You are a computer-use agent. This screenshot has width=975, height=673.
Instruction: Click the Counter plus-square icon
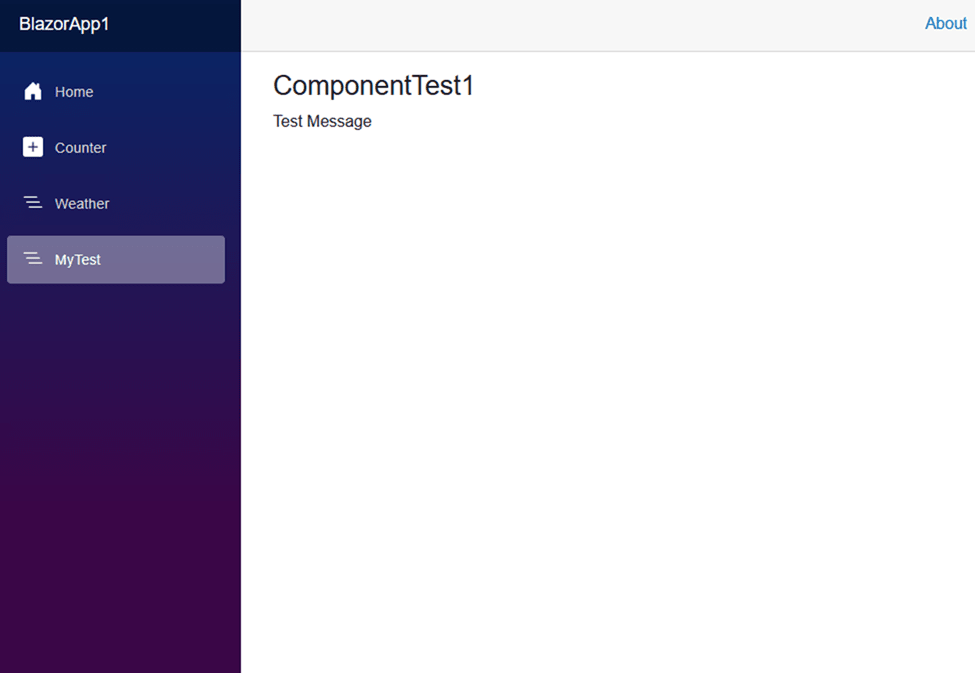click(x=33, y=147)
